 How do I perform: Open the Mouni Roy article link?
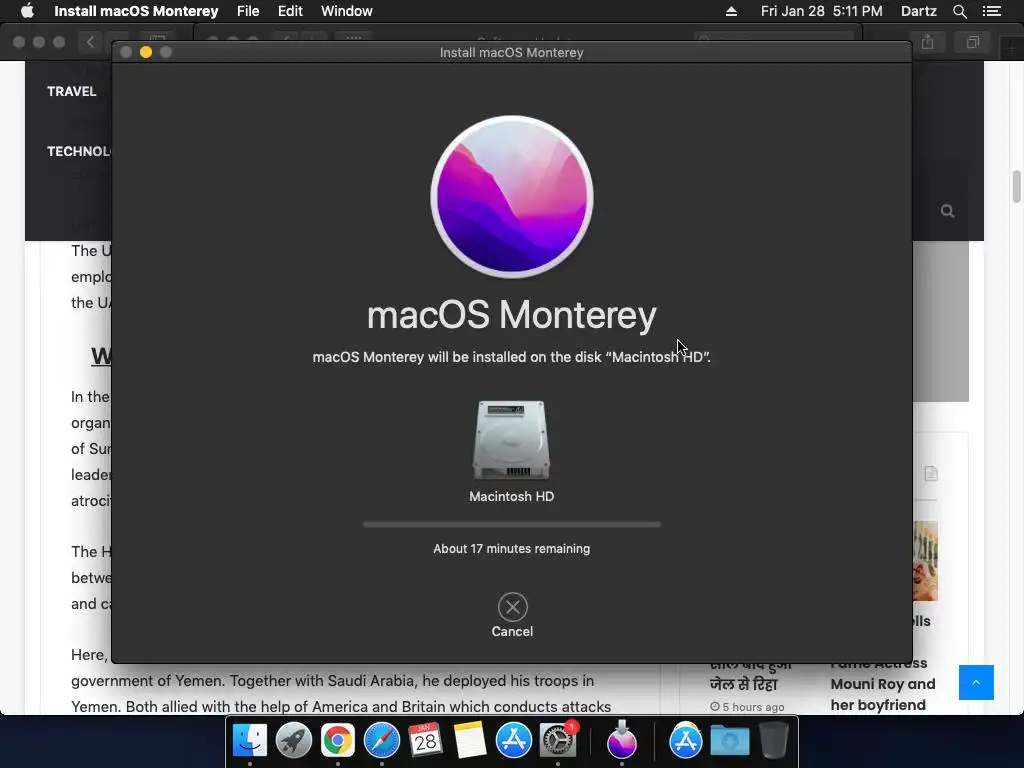coord(882,684)
